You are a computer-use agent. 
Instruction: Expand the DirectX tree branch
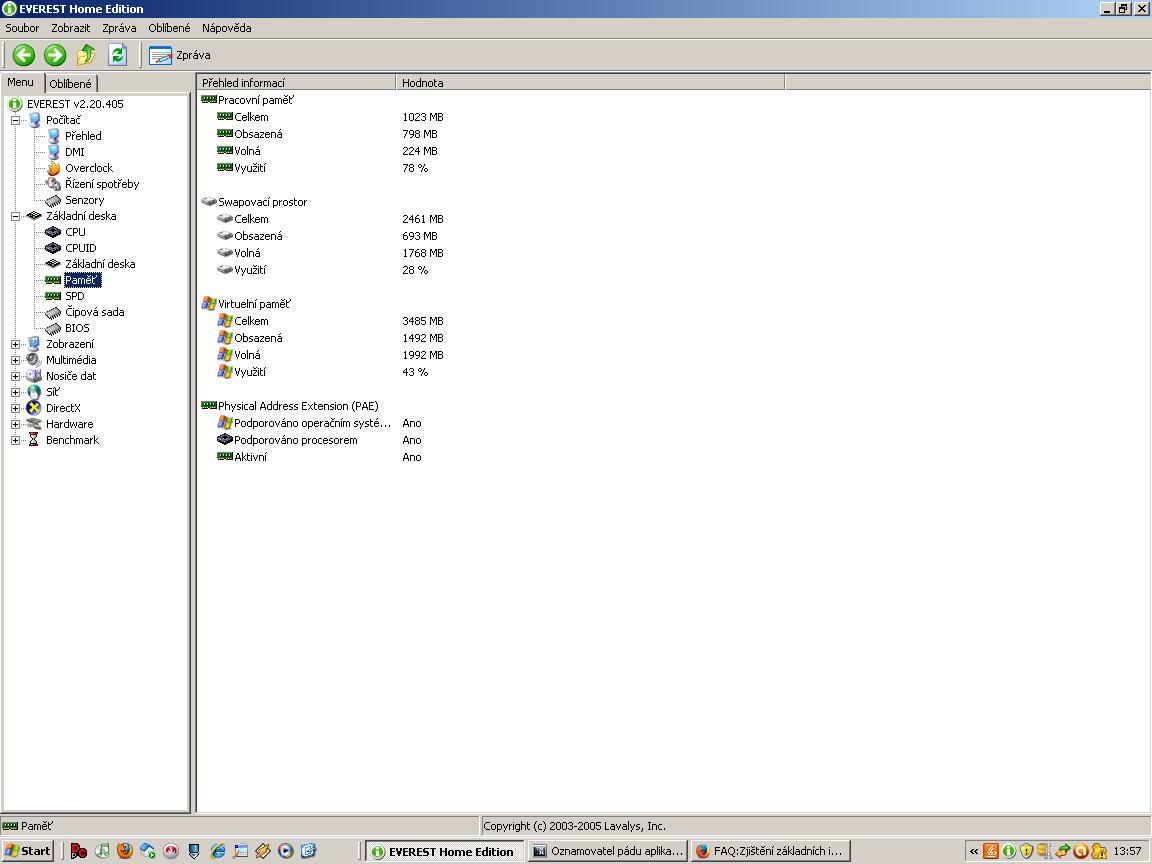15,408
